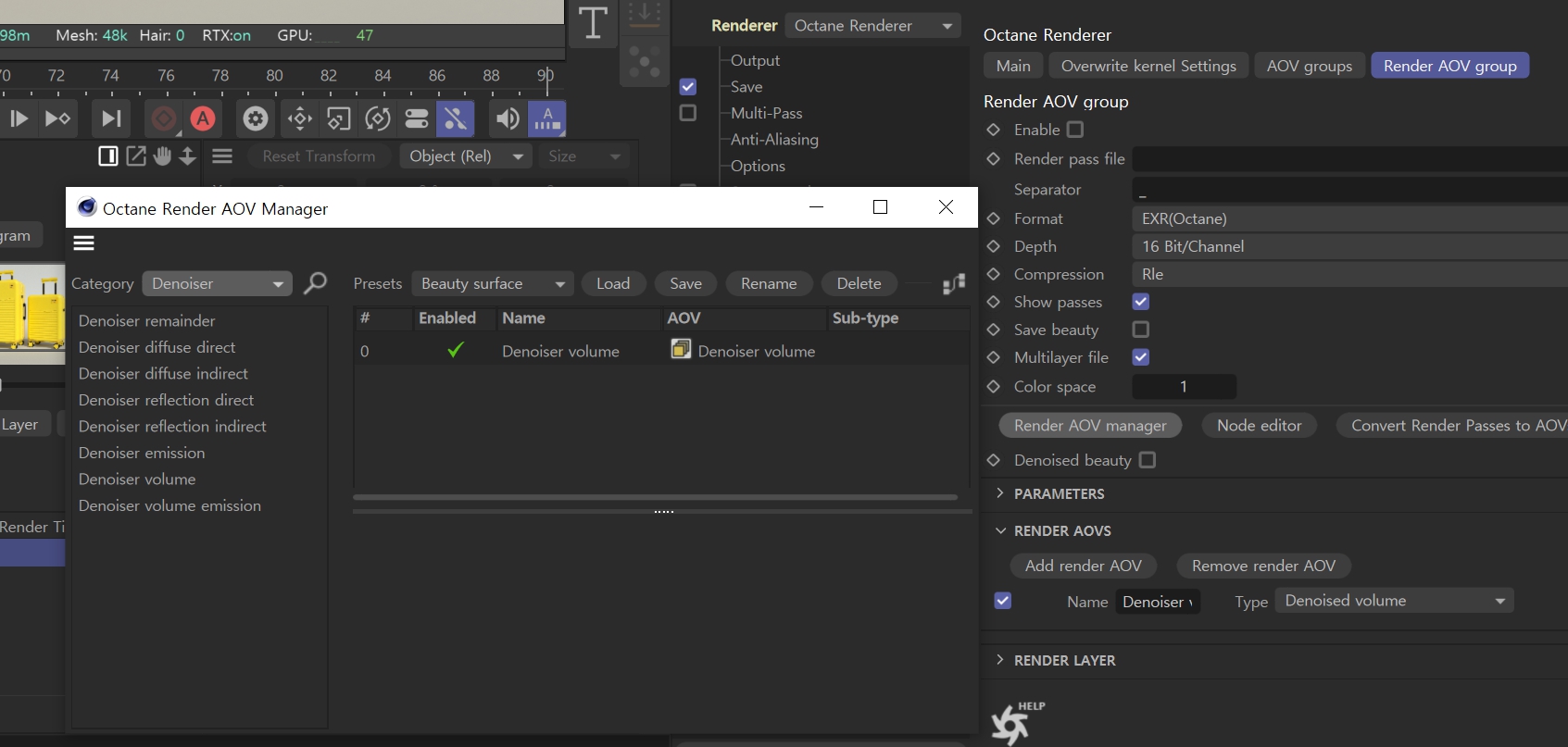Click the up-down arrows icon
The image size is (1568, 747).
tap(188, 156)
